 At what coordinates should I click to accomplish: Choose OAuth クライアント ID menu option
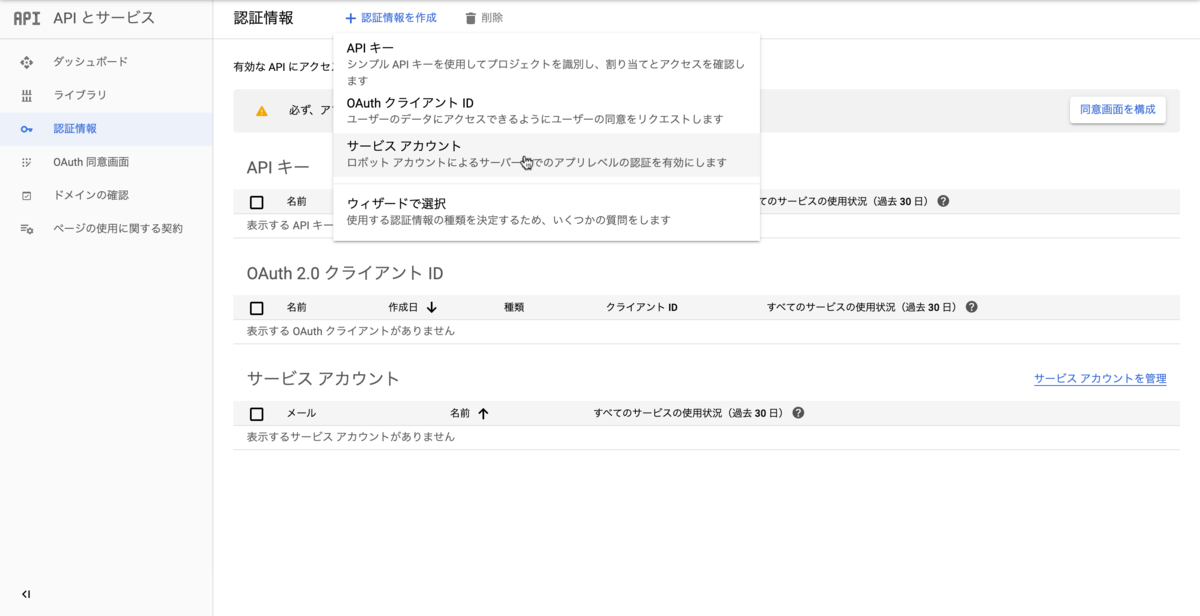(x=546, y=110)
